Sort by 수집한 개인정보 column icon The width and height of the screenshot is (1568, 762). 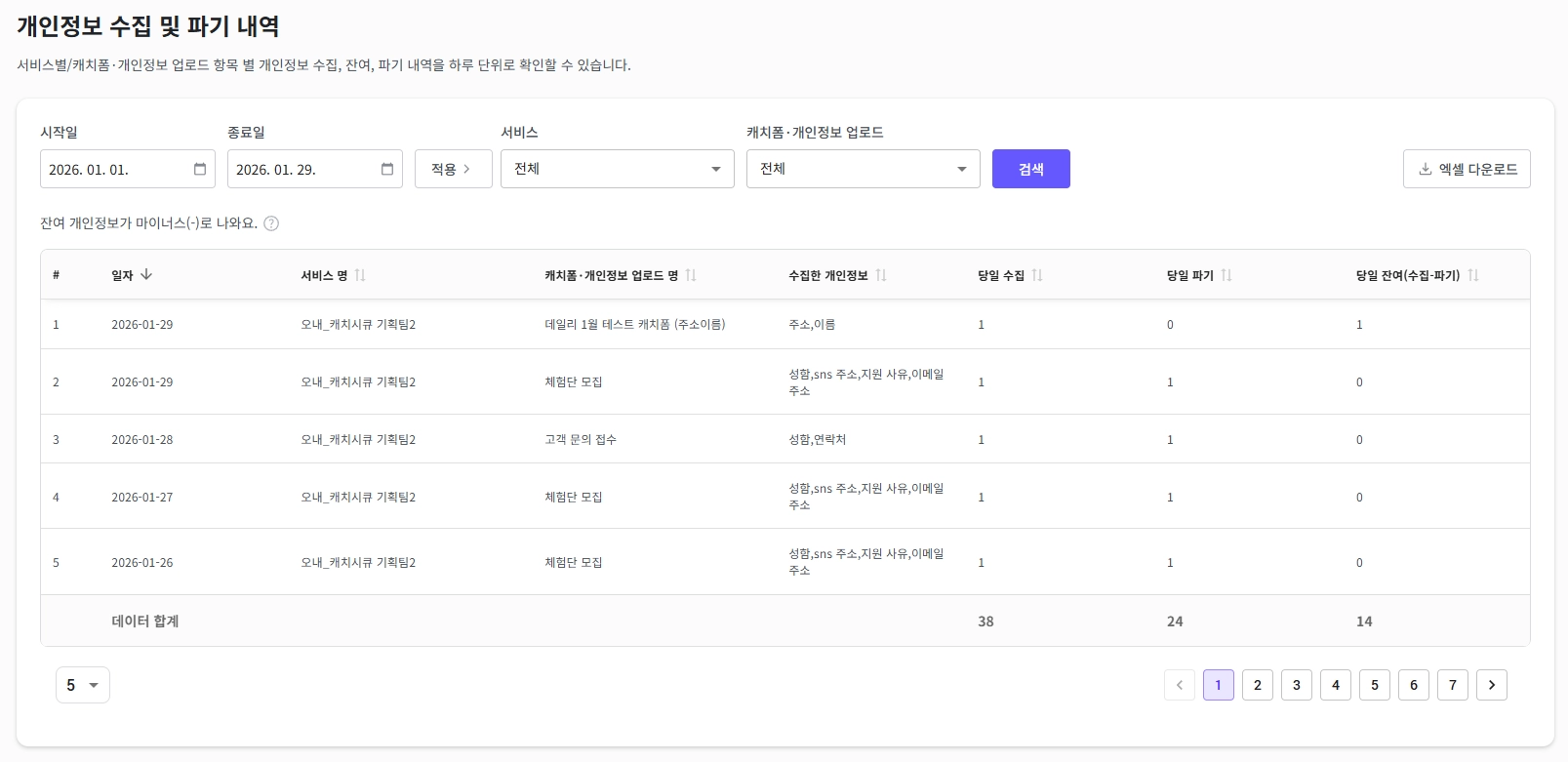click(x=881, y=275)
